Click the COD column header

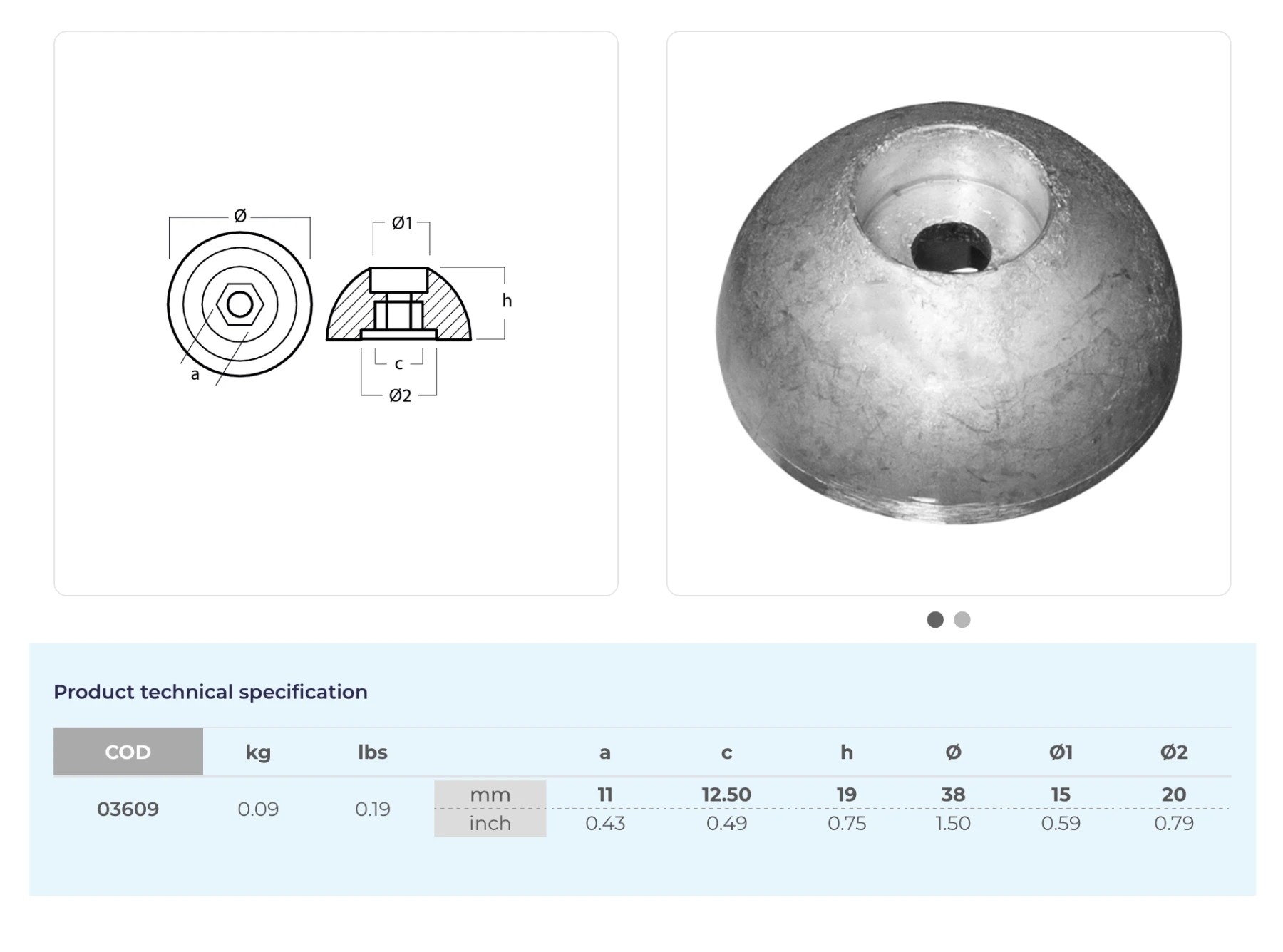point(128,752)
